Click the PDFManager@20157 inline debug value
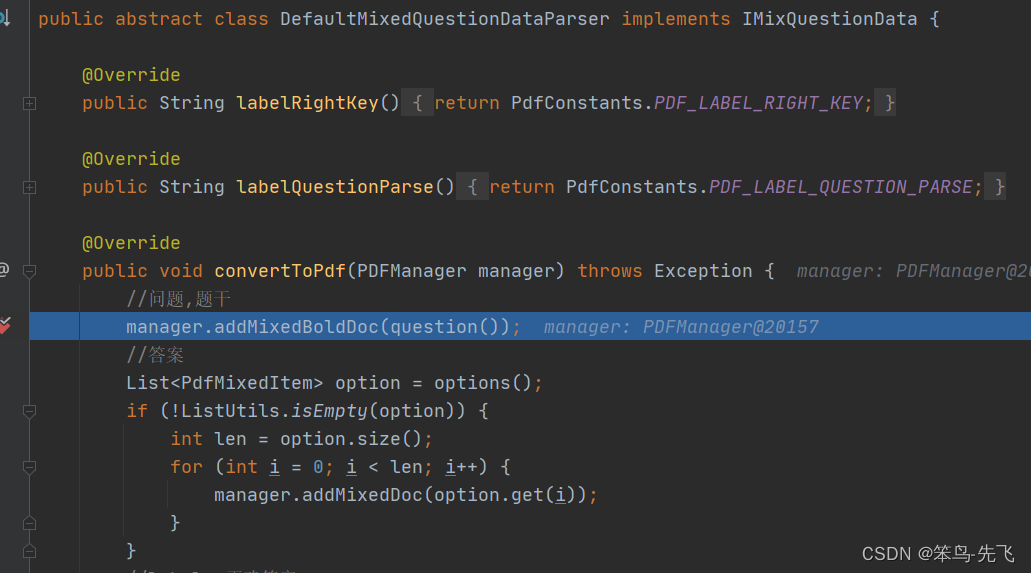This screenshot has width=1031, height=573. coord(731,327)
